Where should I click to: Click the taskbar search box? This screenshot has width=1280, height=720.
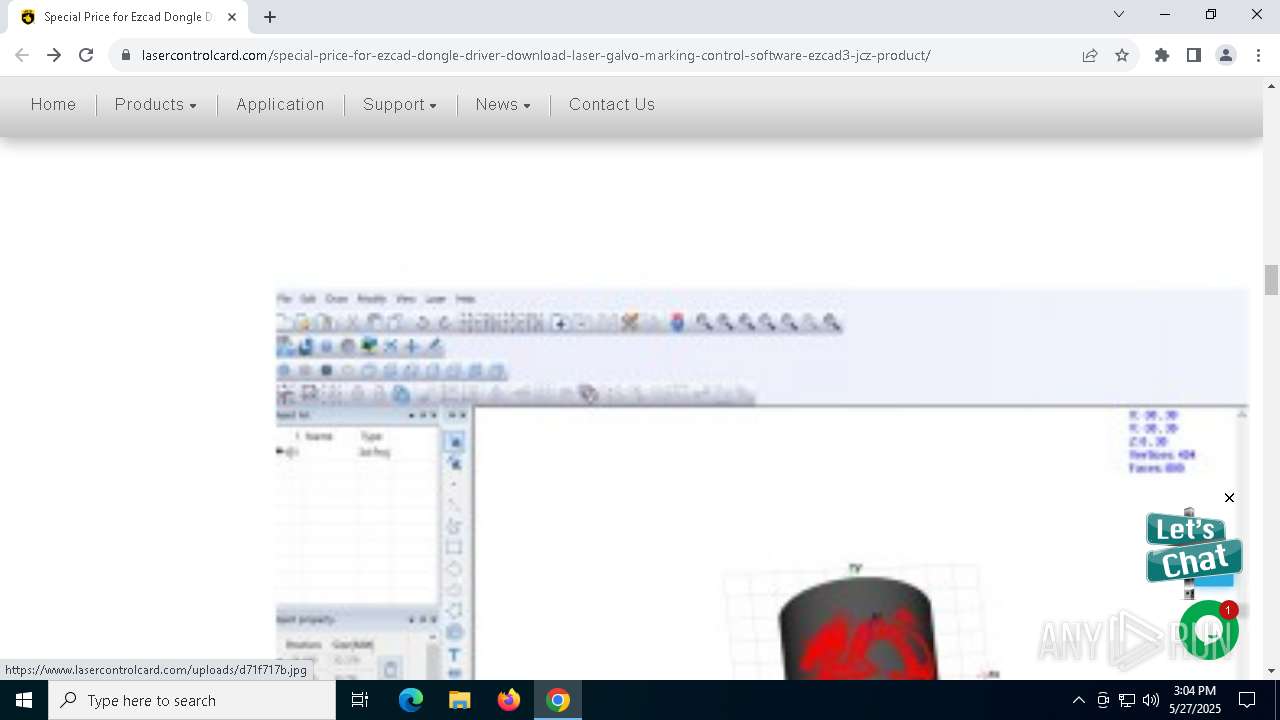(192, 700)
